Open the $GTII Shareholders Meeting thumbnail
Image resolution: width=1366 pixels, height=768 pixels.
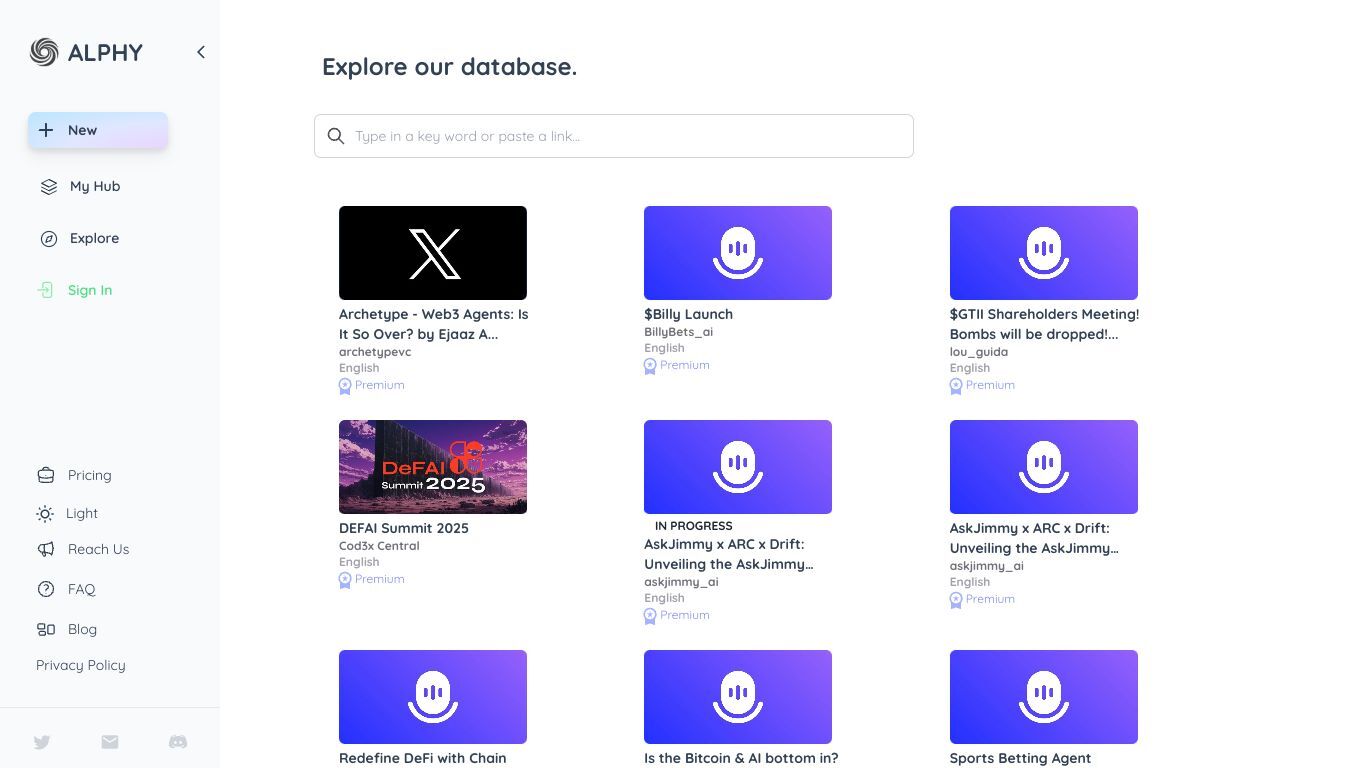point(1044,253)
